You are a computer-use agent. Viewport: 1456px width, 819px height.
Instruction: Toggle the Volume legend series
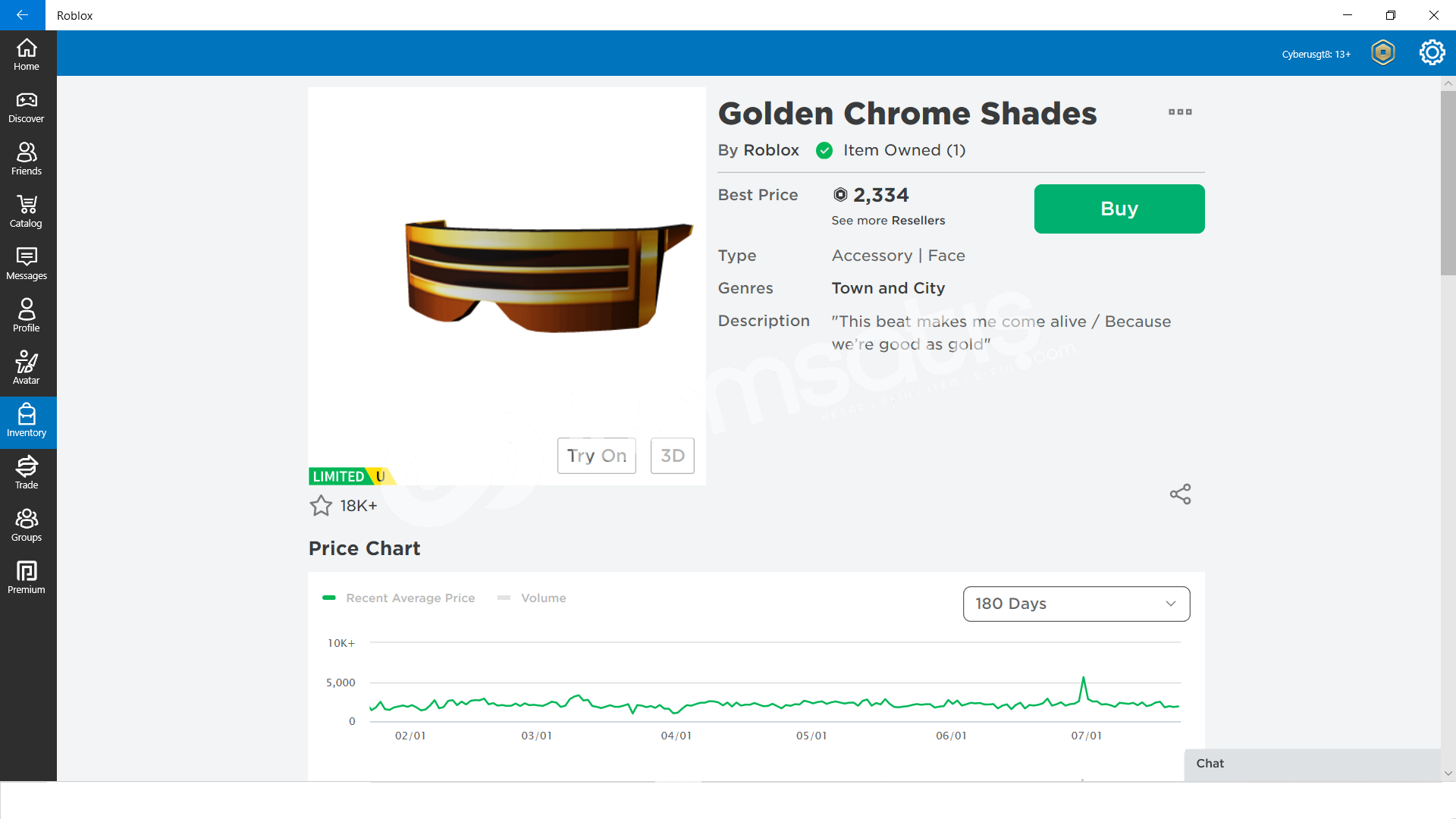[x=532, y=598]
